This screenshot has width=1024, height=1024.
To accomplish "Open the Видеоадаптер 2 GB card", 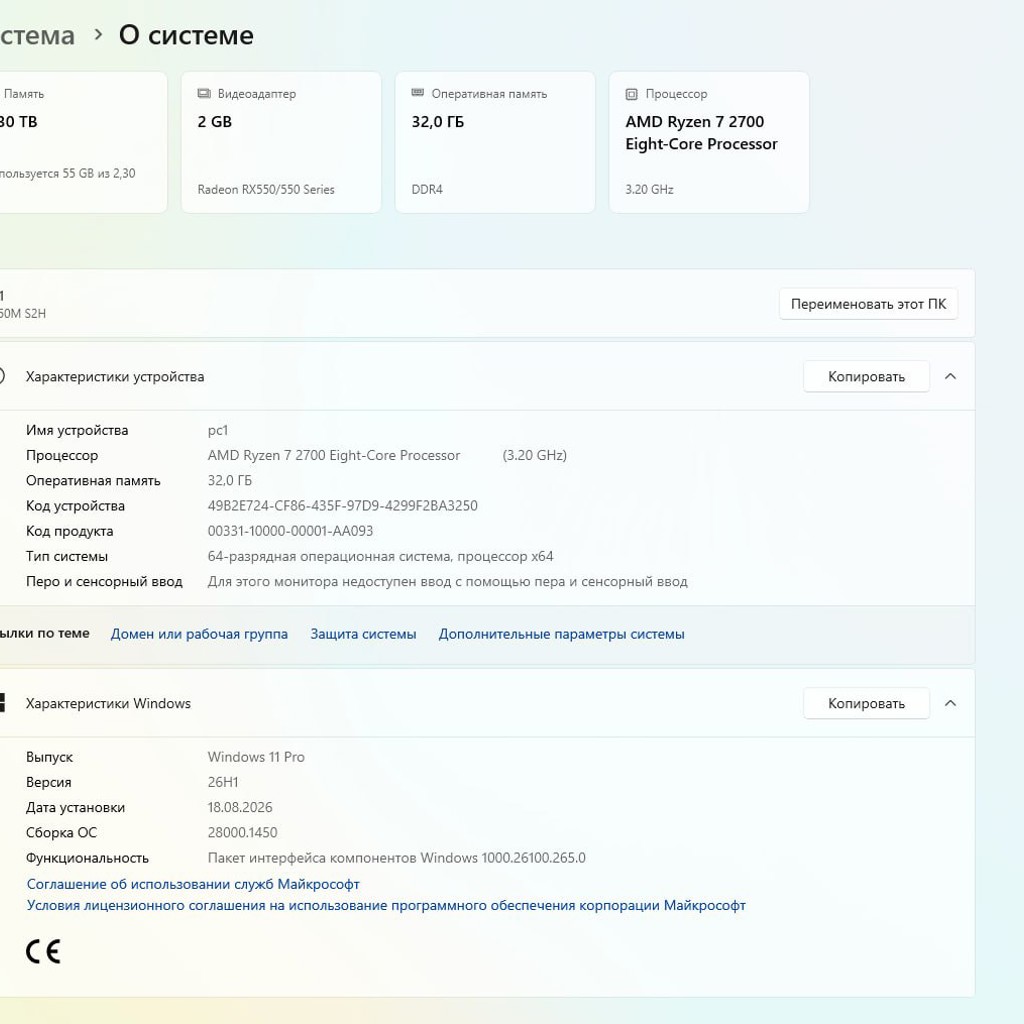I will pyautogui.click(x=281, y=142).
